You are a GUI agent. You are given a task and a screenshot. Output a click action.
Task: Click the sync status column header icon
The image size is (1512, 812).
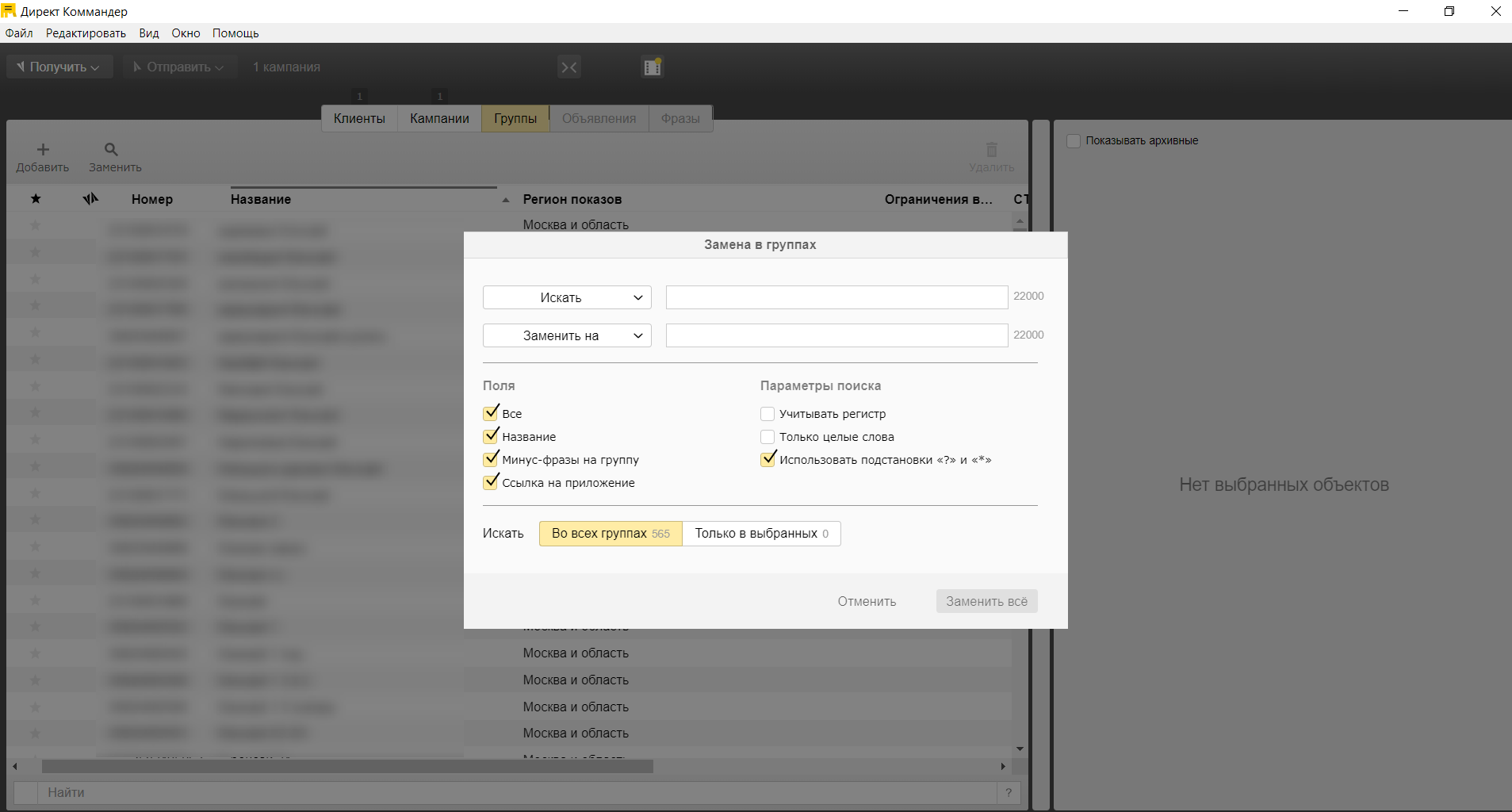pos(90,199)
